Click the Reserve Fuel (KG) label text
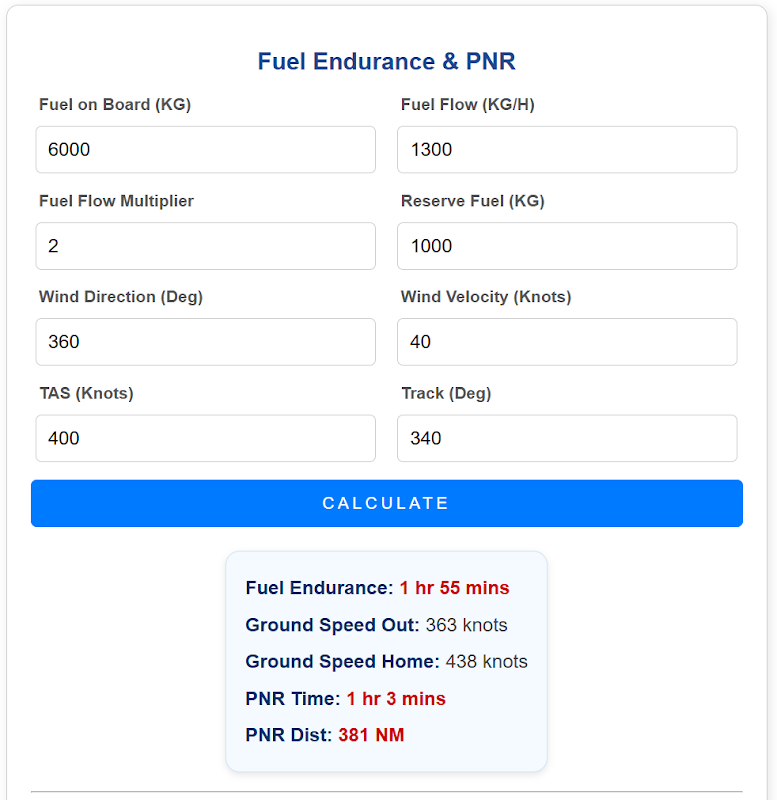Viewport: 777px width, 800px height. pos(472,201)
